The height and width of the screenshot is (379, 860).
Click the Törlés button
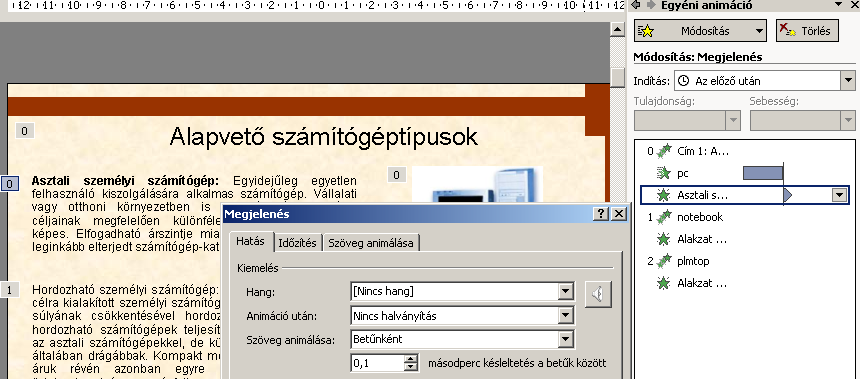[808, 31]
